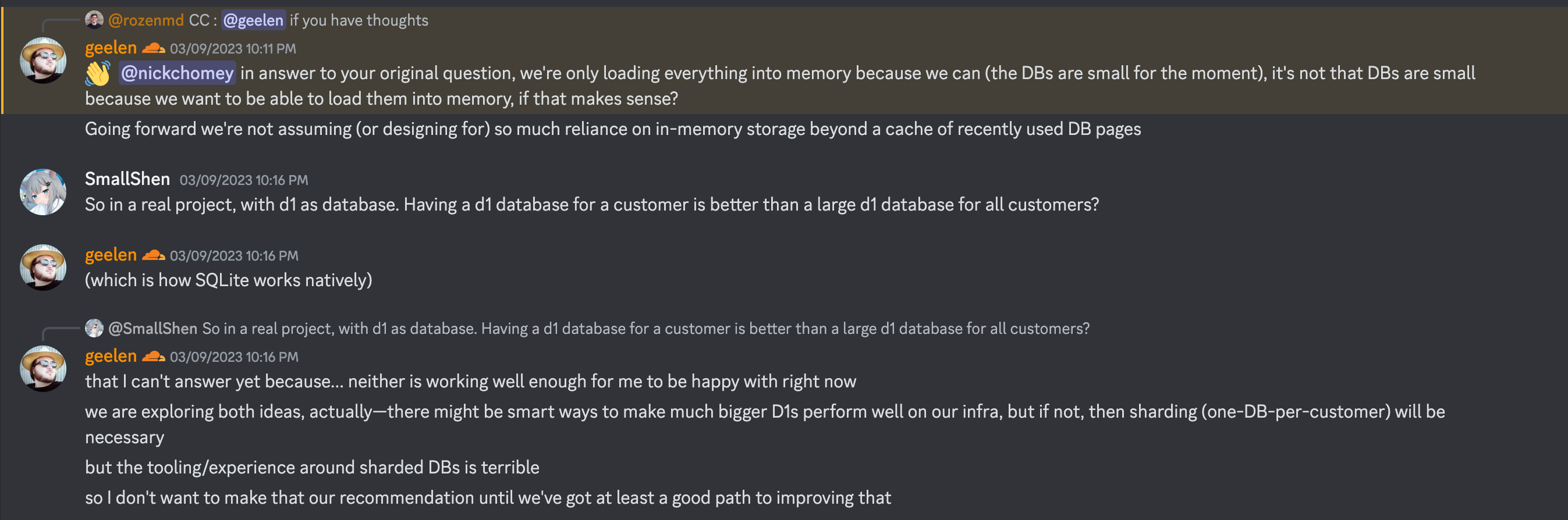The height and width of the screenshot is (520, 1568).
Task: Jump to original "if you have thoughts" message
Action: 359,21
